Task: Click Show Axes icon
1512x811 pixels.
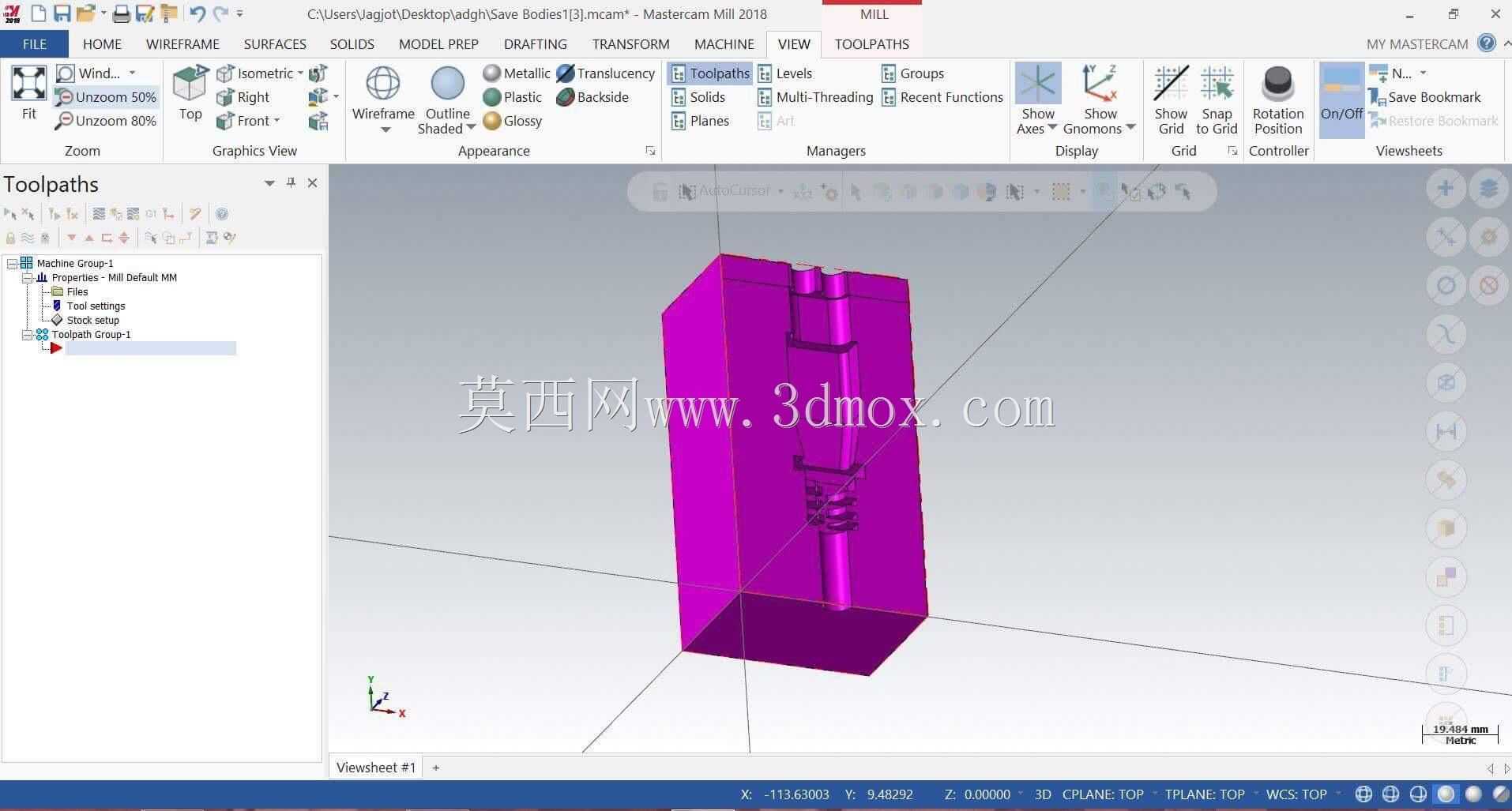Action: [1037, 84]
